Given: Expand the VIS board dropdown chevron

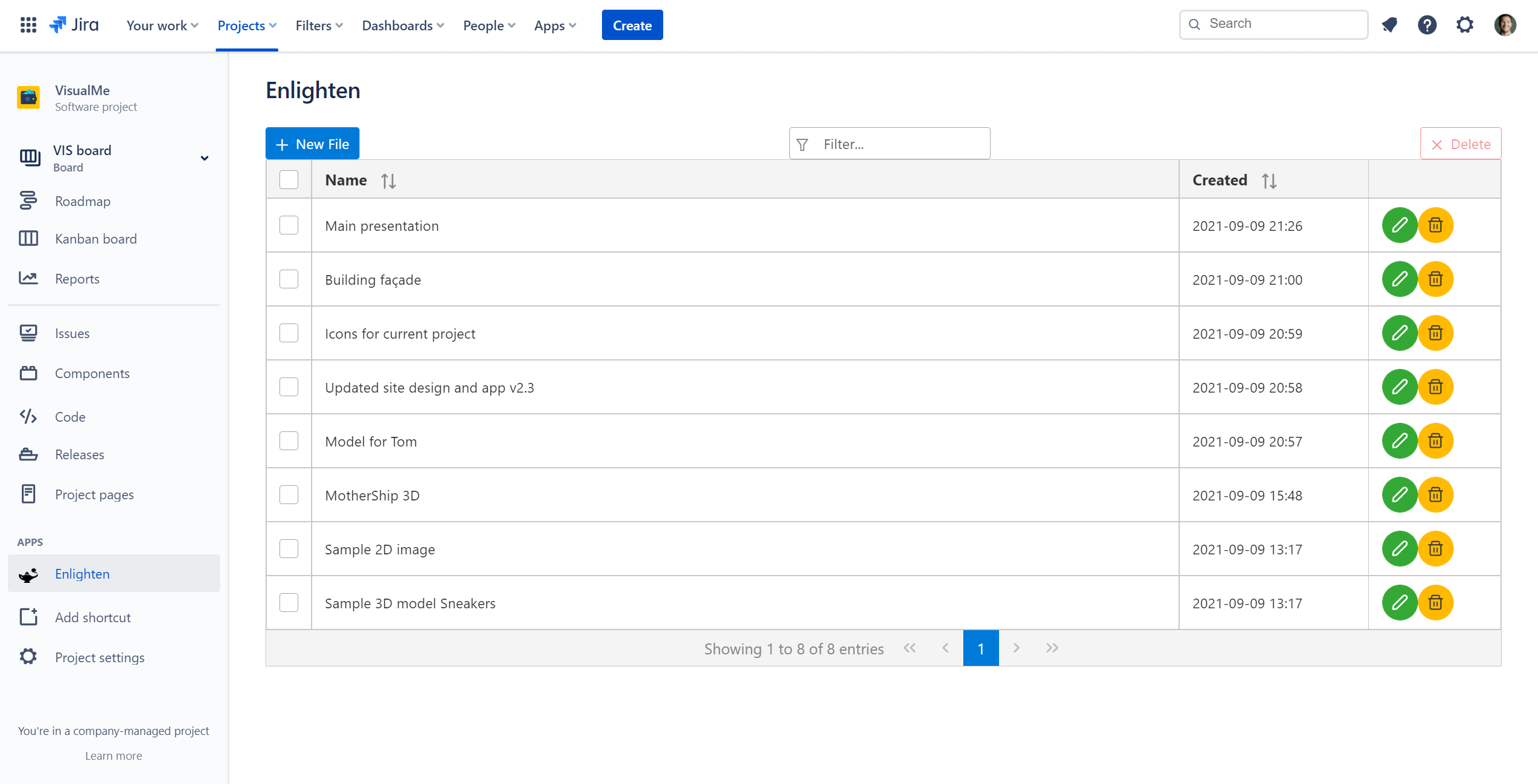Looking at the screenshot, I should point(204,158).
